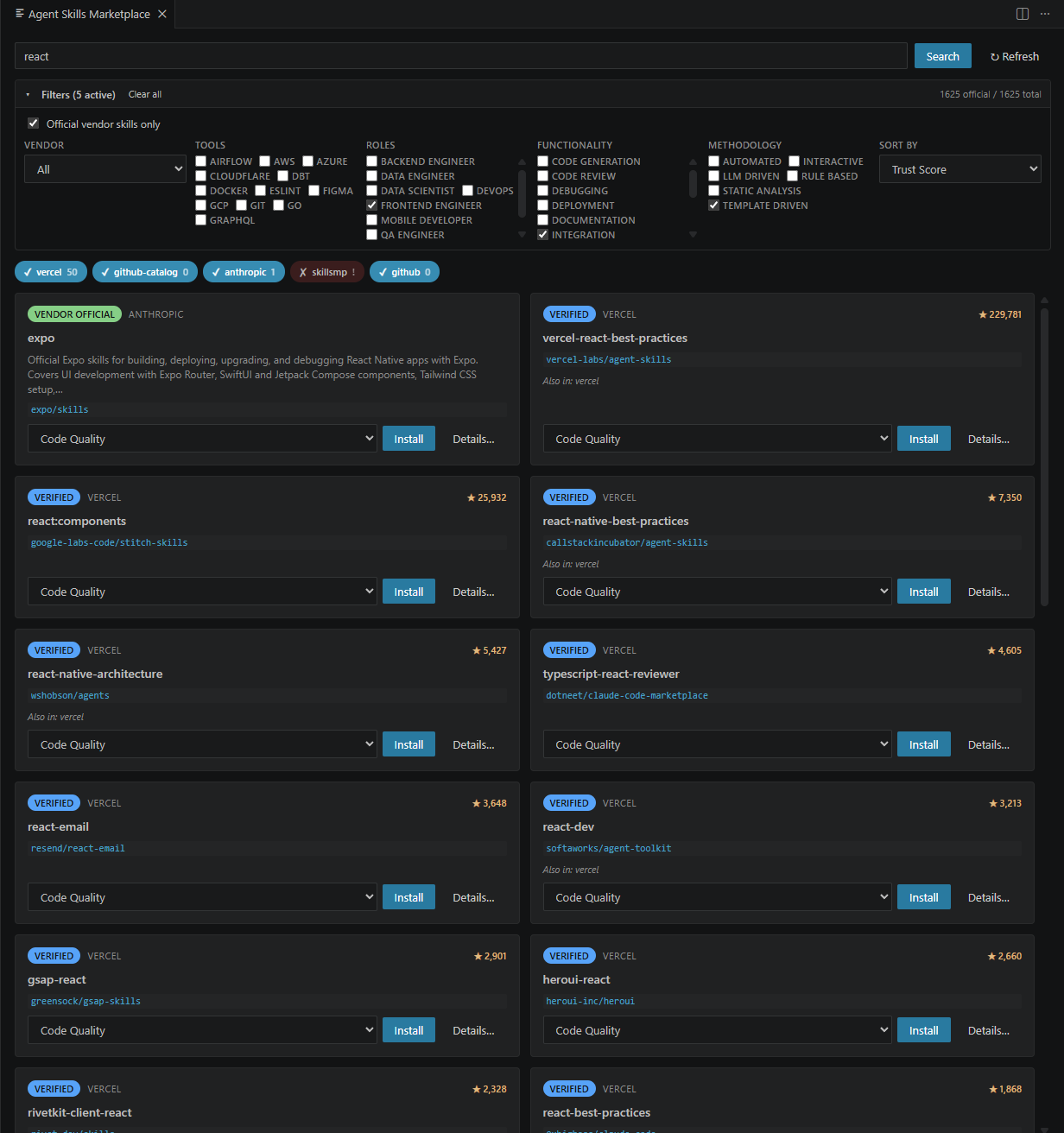Click the warning icon on the skillsmp chip
The image size is (1064, 1133).
pyautogui.click(x=353, y=271)
